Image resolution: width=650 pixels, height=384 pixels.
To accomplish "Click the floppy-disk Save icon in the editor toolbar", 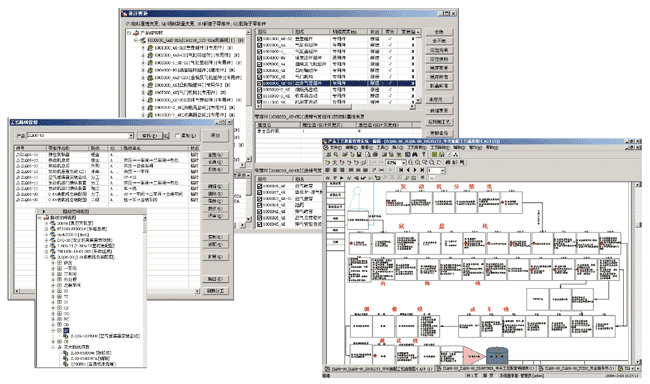I will 359,155.
